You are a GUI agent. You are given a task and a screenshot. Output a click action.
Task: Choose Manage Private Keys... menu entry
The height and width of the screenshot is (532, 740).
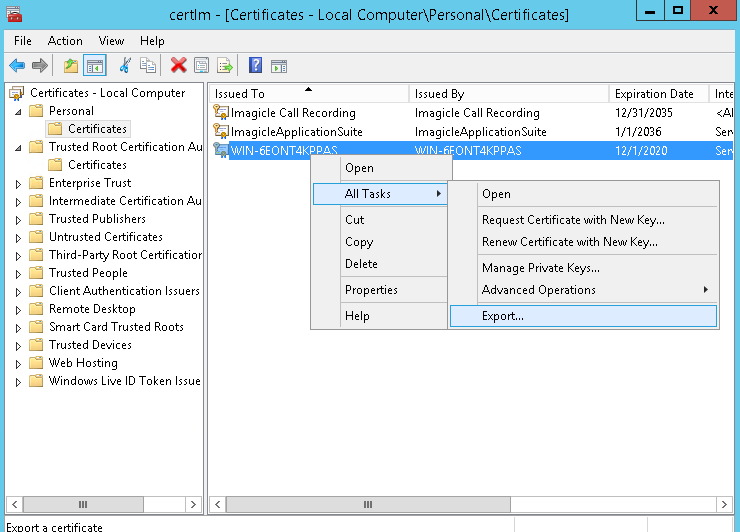[x=540, y=268]
